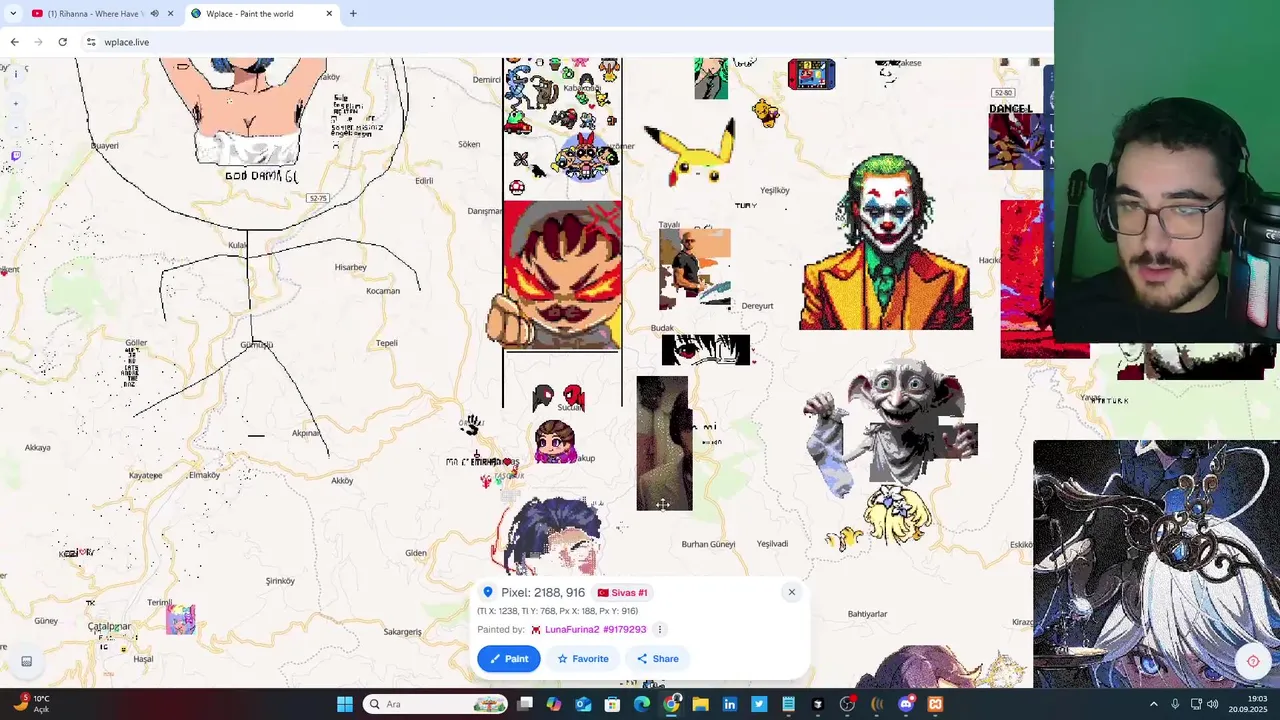Image resolution: width=1280 pixels, height=720 pixels.
Task: Open Outlook from the taskbar
Action: point(583,704)
